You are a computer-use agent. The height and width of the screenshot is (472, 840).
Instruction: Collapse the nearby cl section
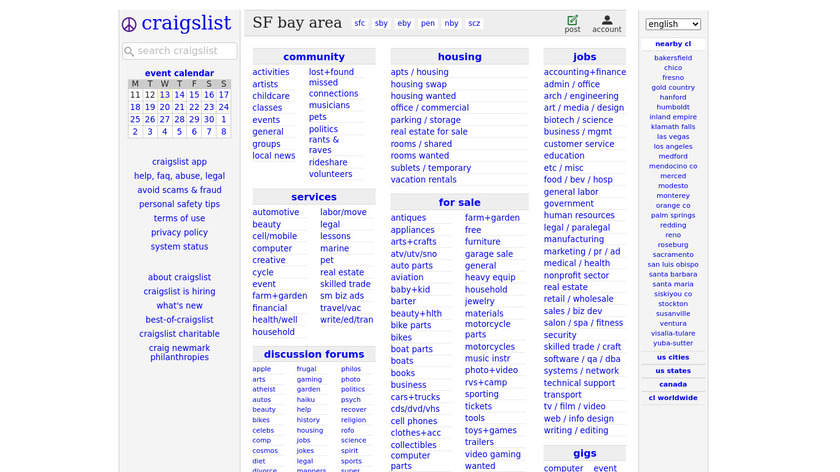pyautogui.click(x=673, y=44)
